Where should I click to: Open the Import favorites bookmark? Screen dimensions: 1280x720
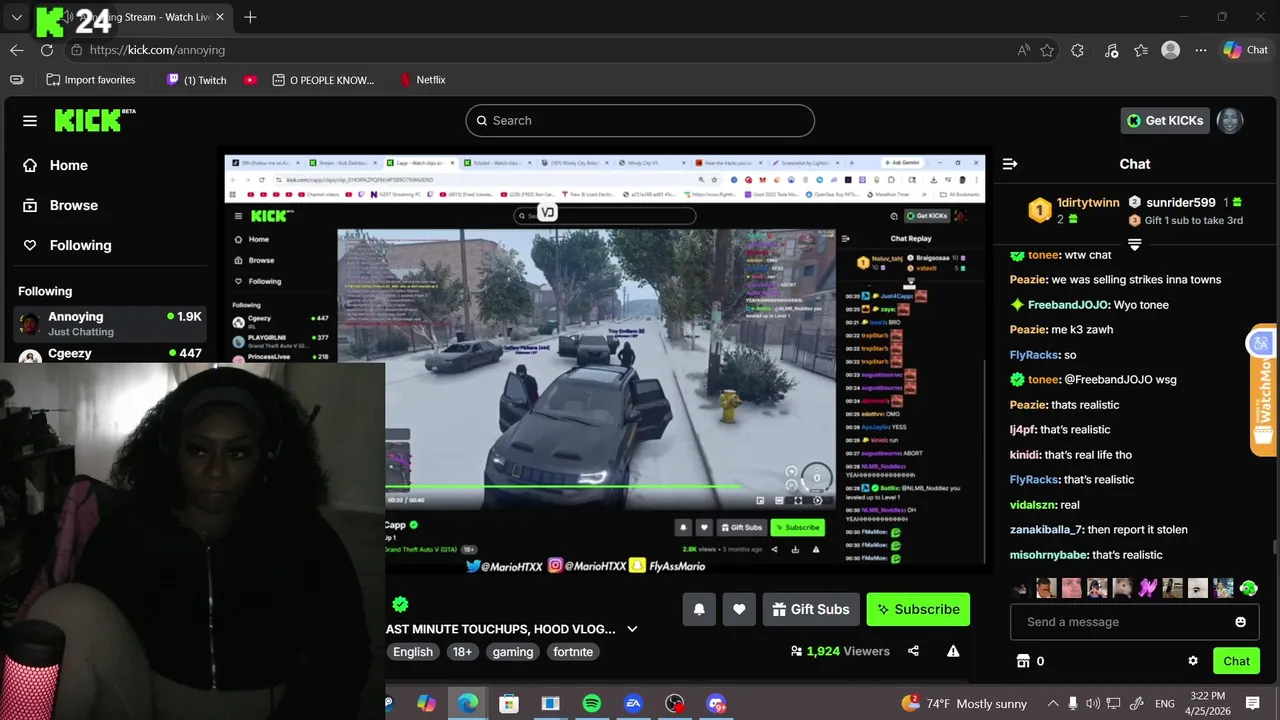91,80
